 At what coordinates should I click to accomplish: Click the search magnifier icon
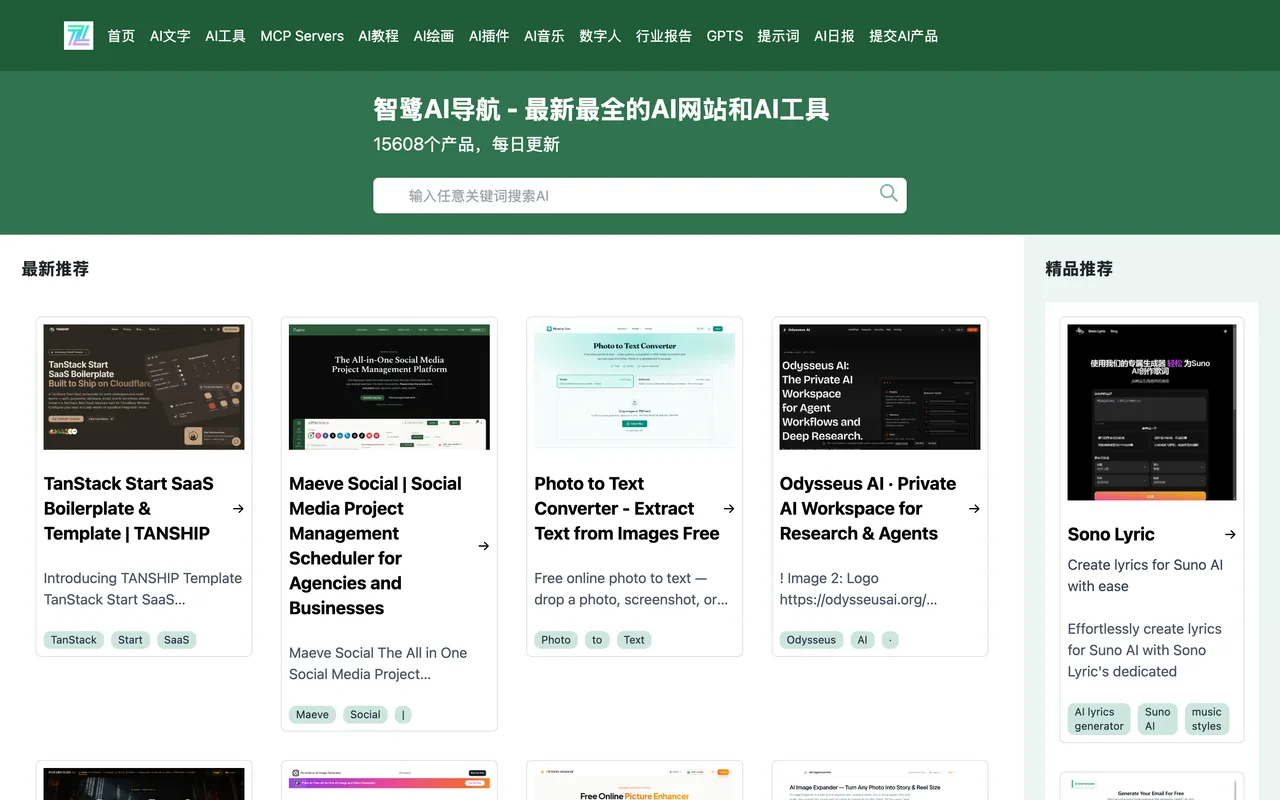click(x=888, y=194)
